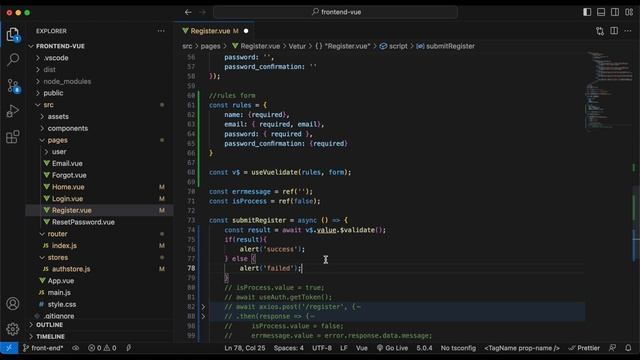This screenshot has height=360, width=640.
Task: Open the Accounts menu icon
Action: pyautogui.click(x=13, y=304)
